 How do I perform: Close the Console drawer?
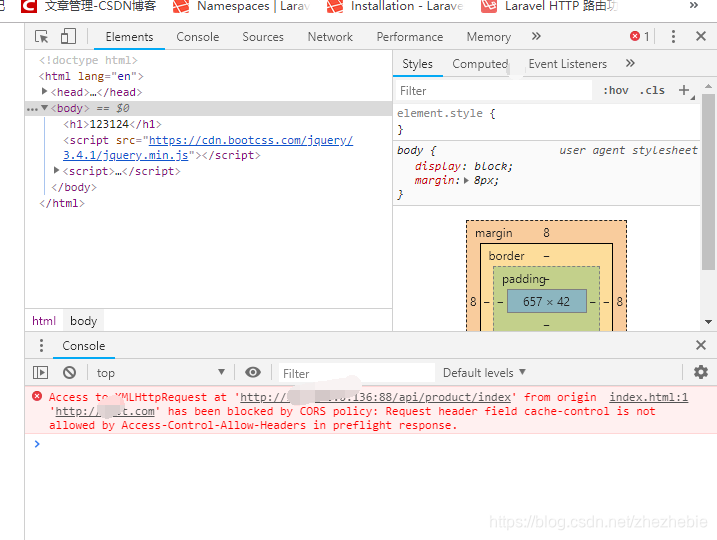[x=701, y=345]
